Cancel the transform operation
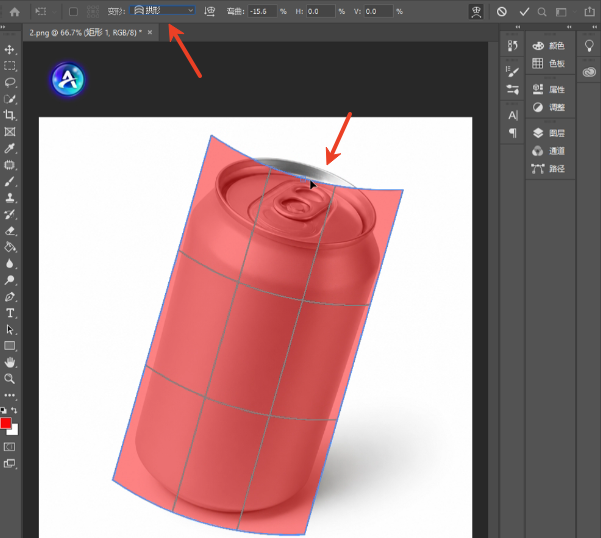This screenshot has height=538, width=601. coord(501,12)
